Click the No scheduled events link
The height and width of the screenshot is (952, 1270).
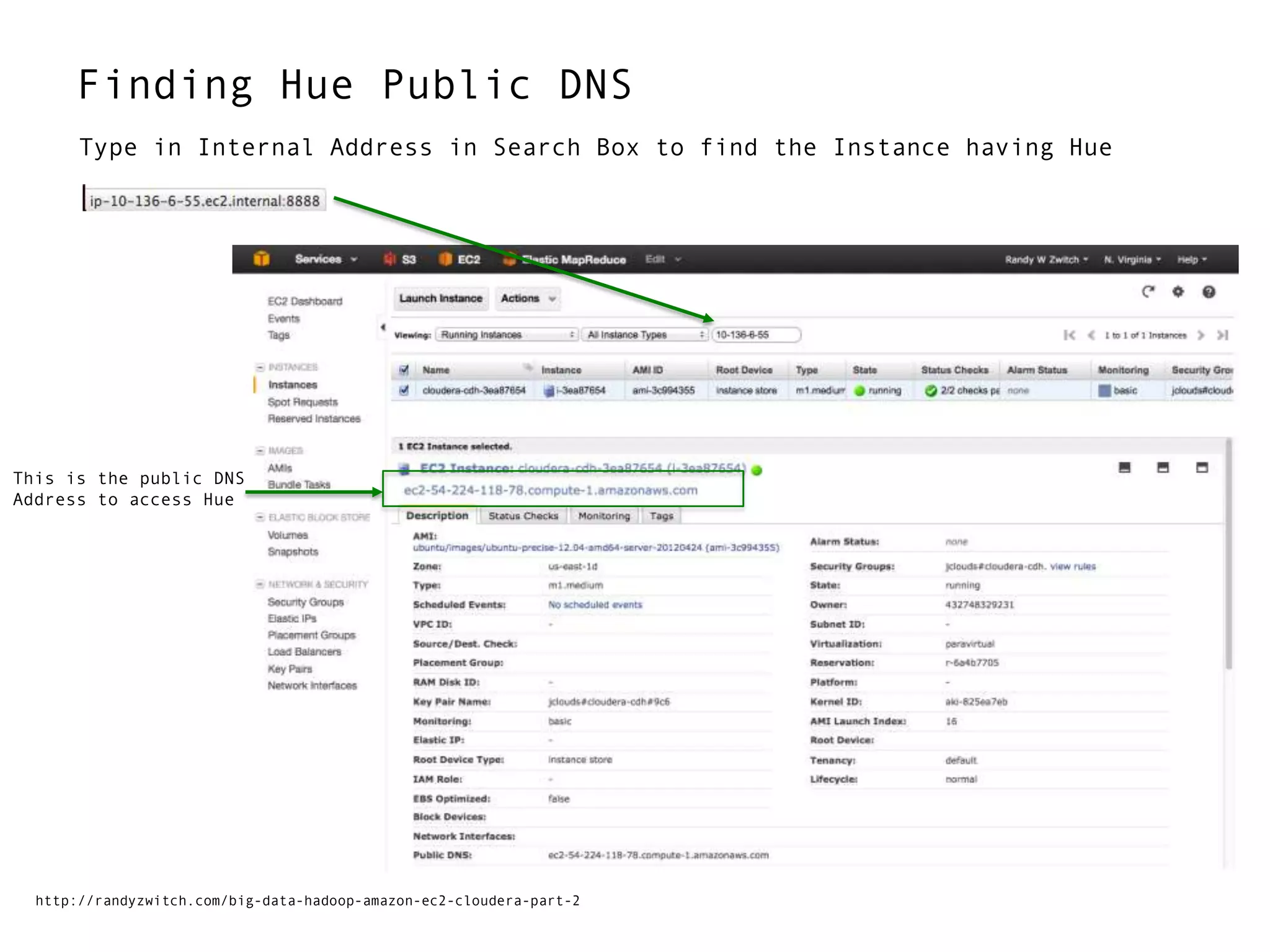595,605
